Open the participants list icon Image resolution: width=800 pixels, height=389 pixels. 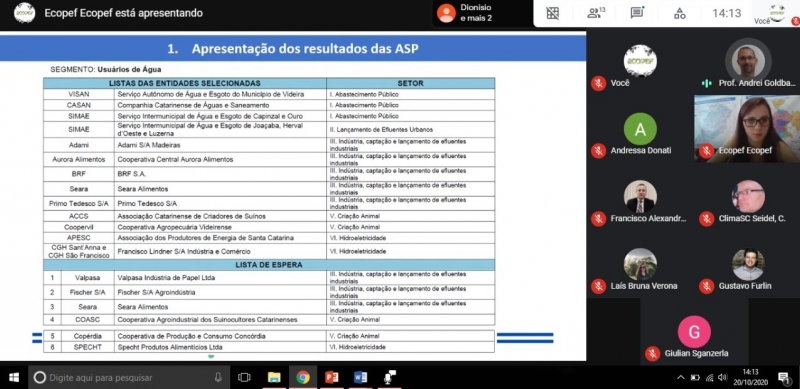coord(595,13)
